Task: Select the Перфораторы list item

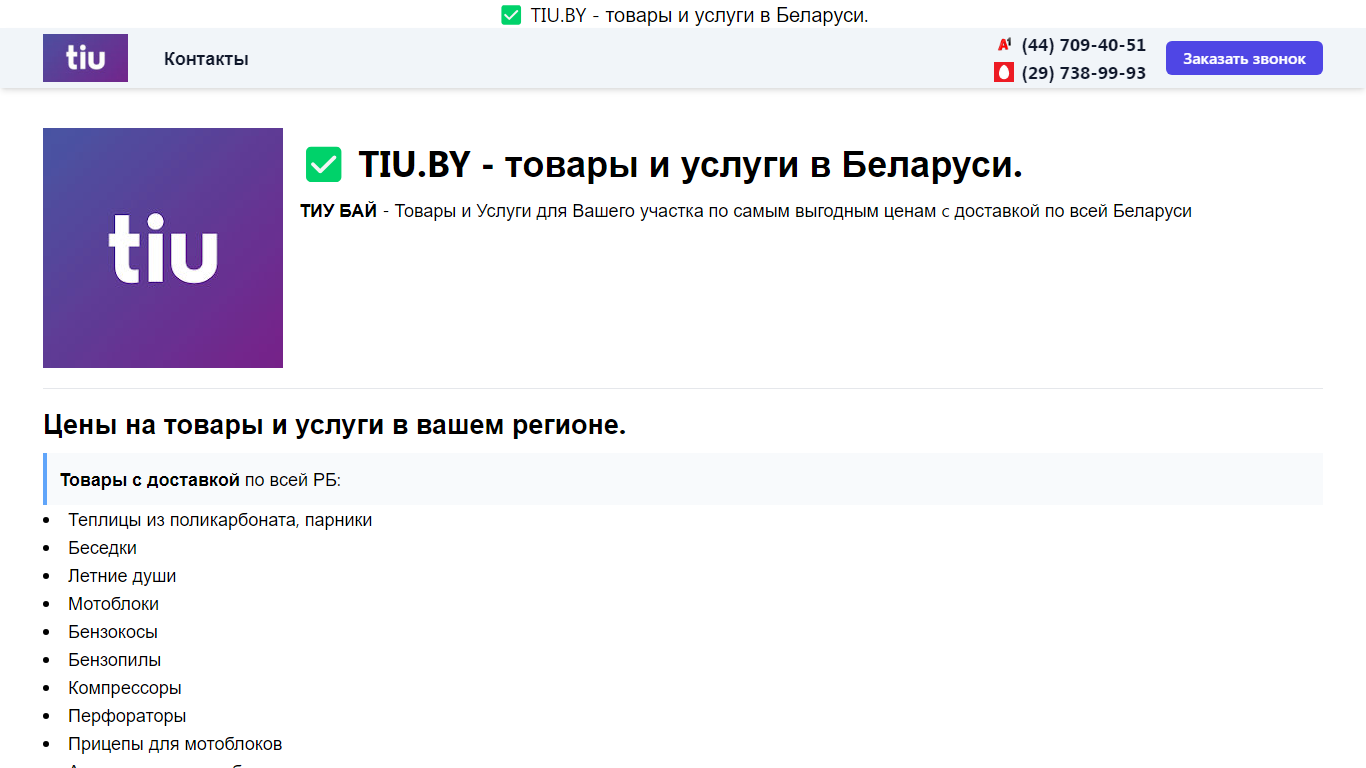Action: pos(127,716)
